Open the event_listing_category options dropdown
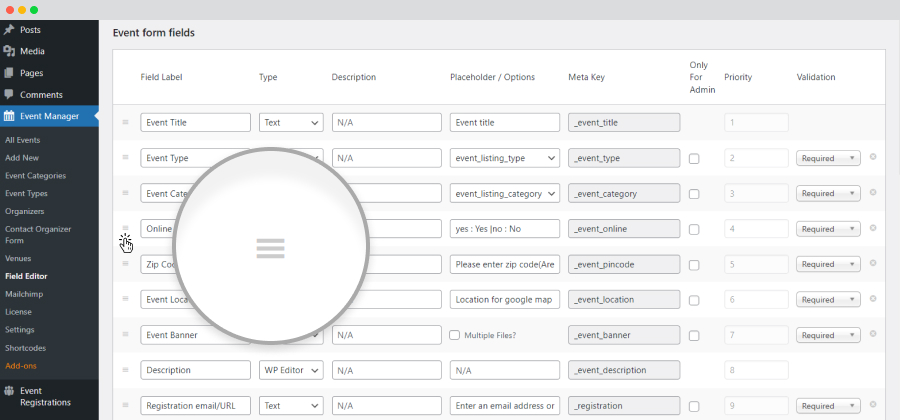 [505, 194]
